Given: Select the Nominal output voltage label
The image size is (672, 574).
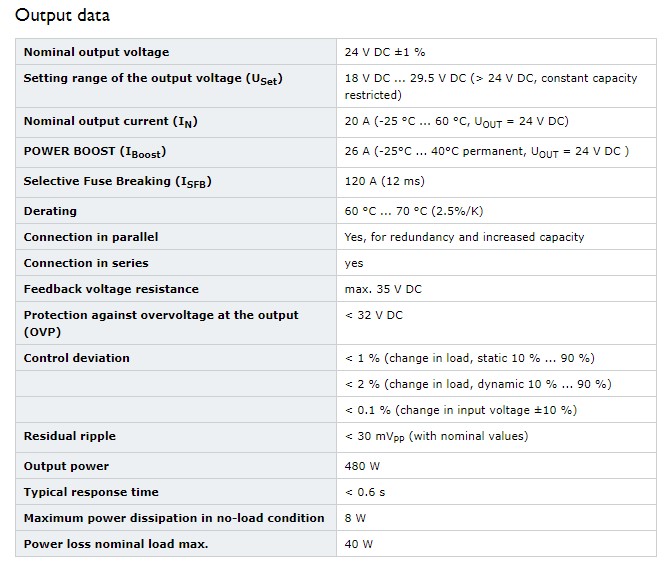Looking at the screenshot, I should [x=96, y=52].
